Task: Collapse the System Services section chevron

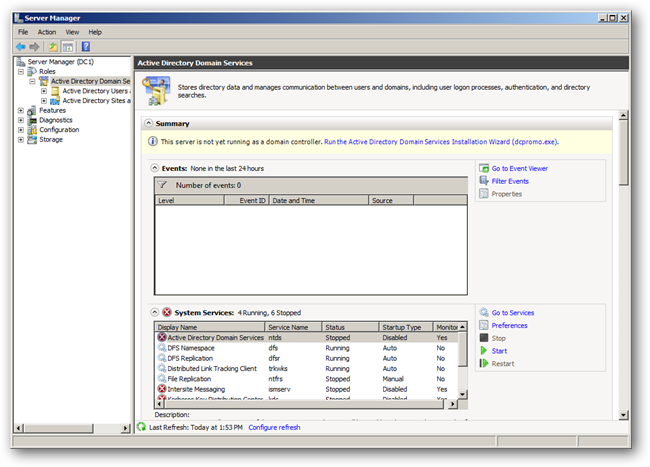Action: (x=154, y=312)
